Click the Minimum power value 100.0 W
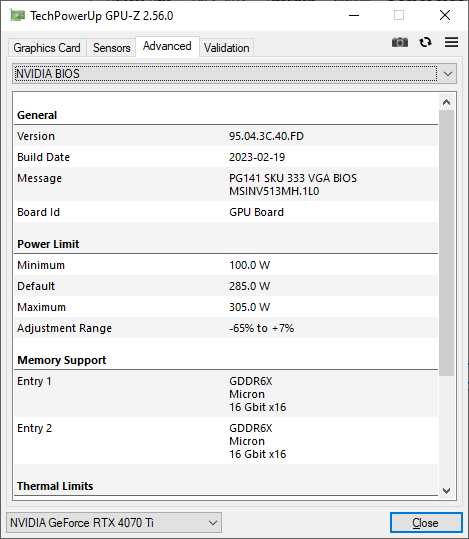Image resolution: width=469 pixels, height=539 pixels. 250,265
